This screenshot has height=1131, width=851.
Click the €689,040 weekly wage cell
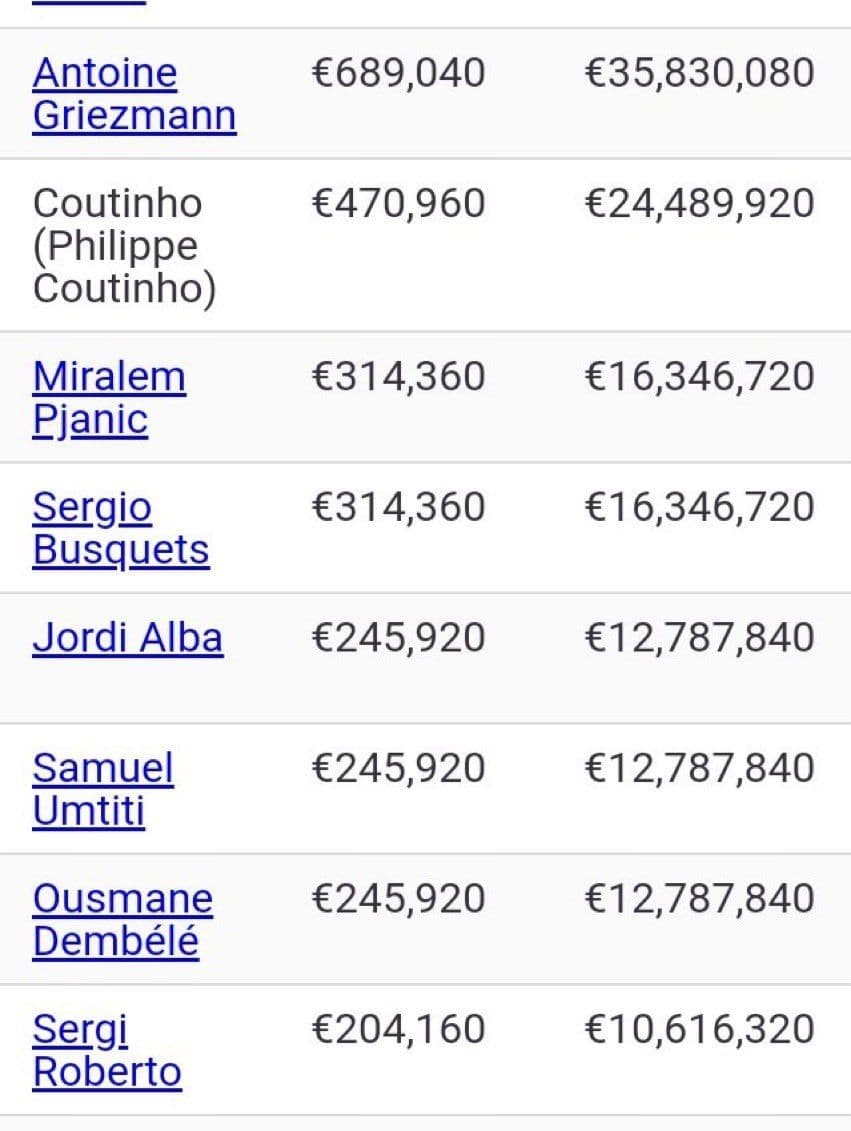point(398,73)
